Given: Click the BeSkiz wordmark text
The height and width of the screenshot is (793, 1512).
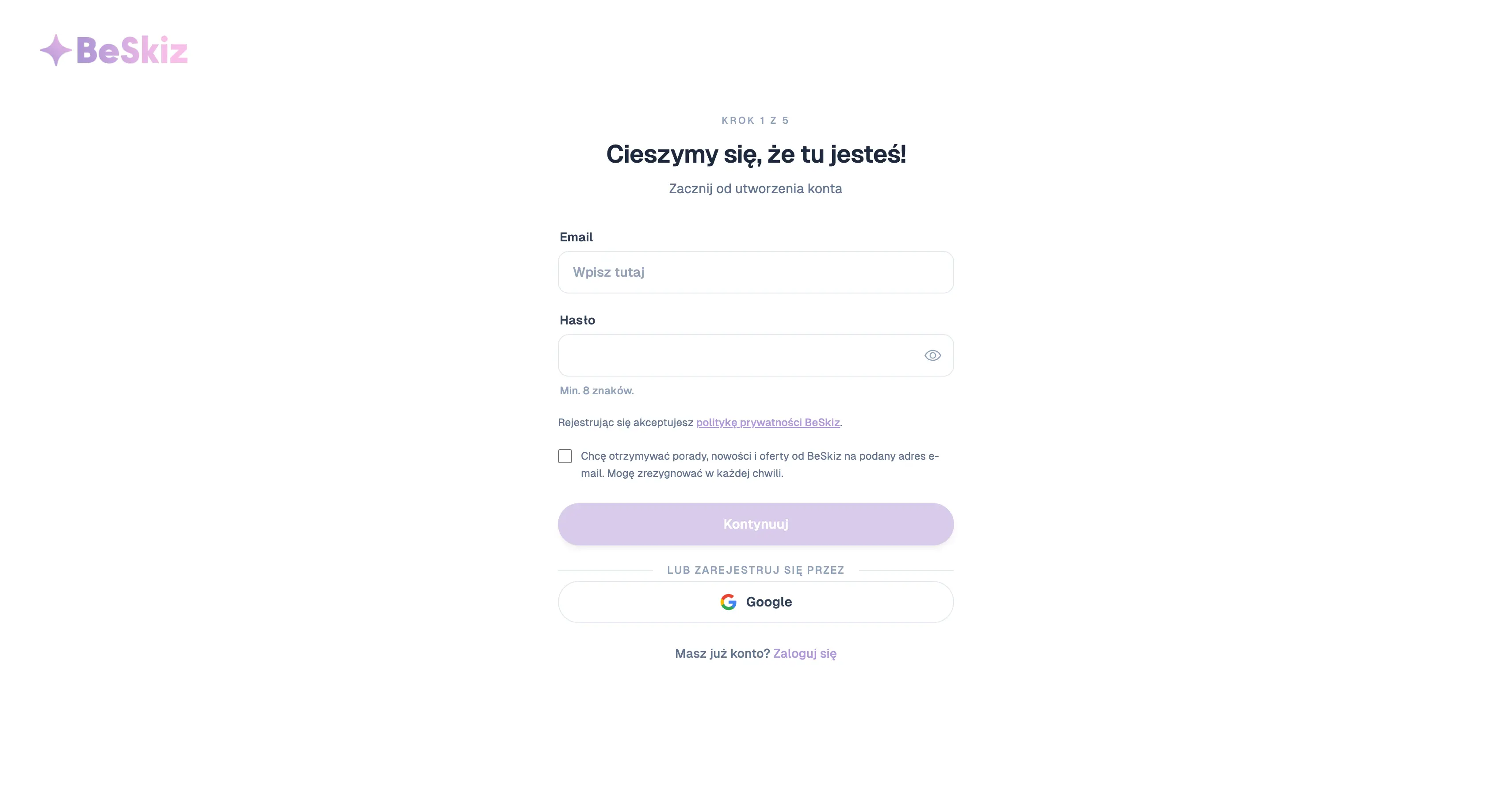Looking at the screenshot, I should [x=132, y=50].
